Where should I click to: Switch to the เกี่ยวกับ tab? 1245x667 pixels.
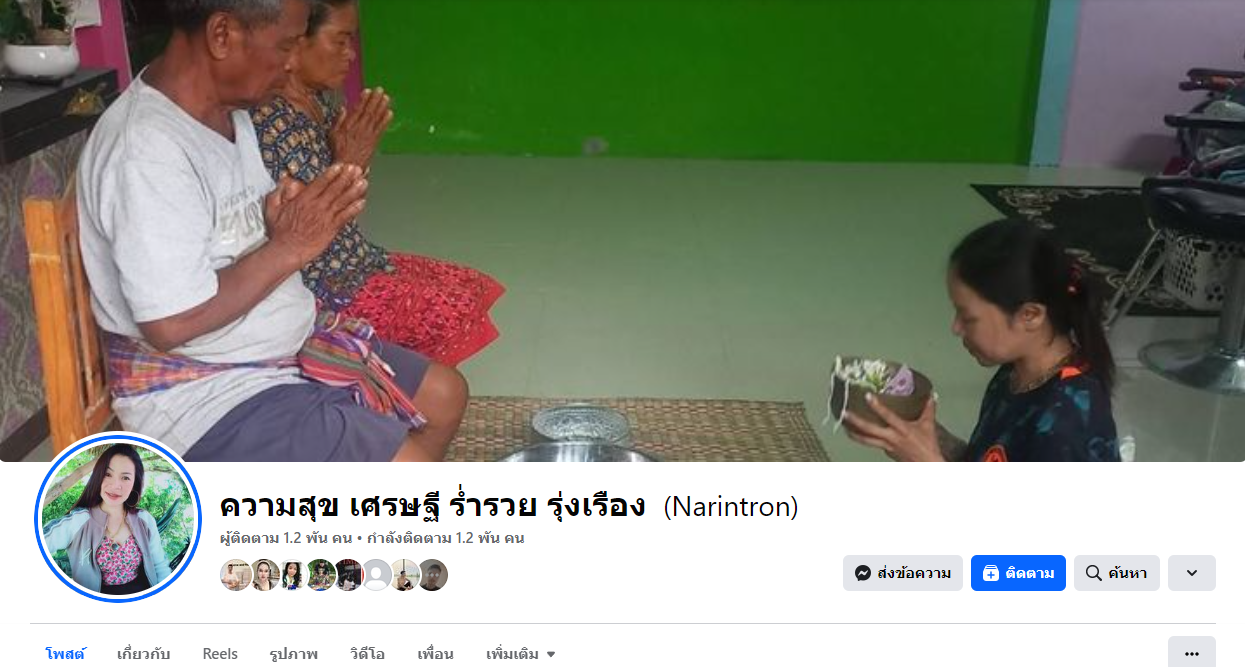click(x=143, y=654)
